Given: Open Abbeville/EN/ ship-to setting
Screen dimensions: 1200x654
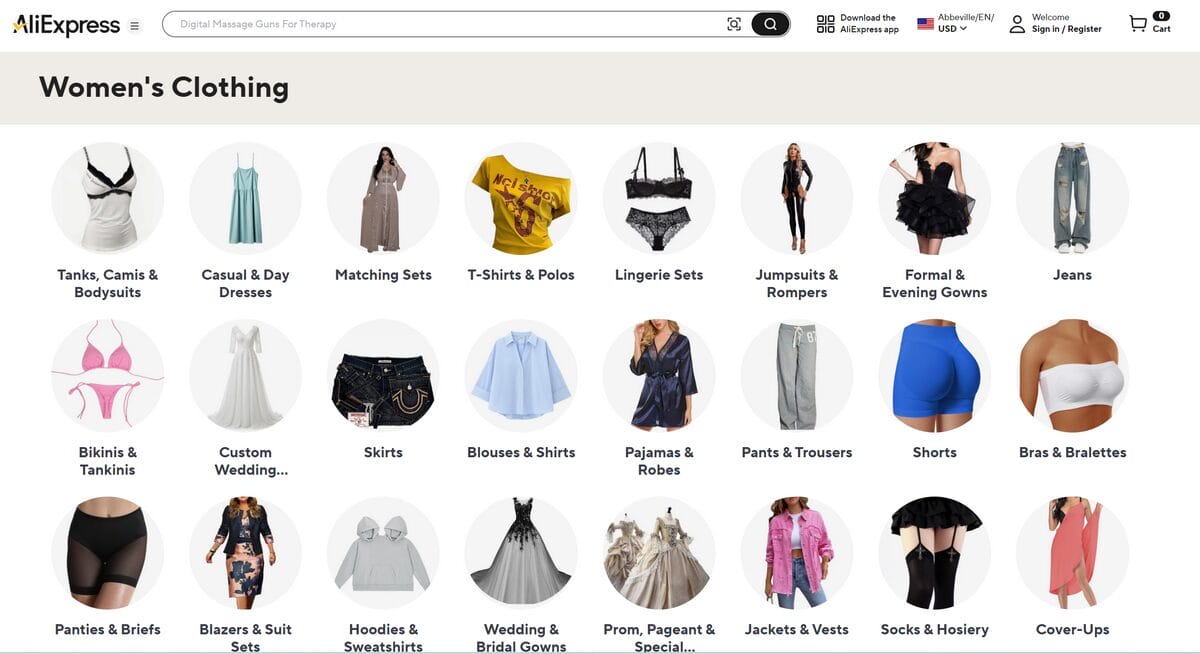Looking at the screenshot, I should 966,17.
